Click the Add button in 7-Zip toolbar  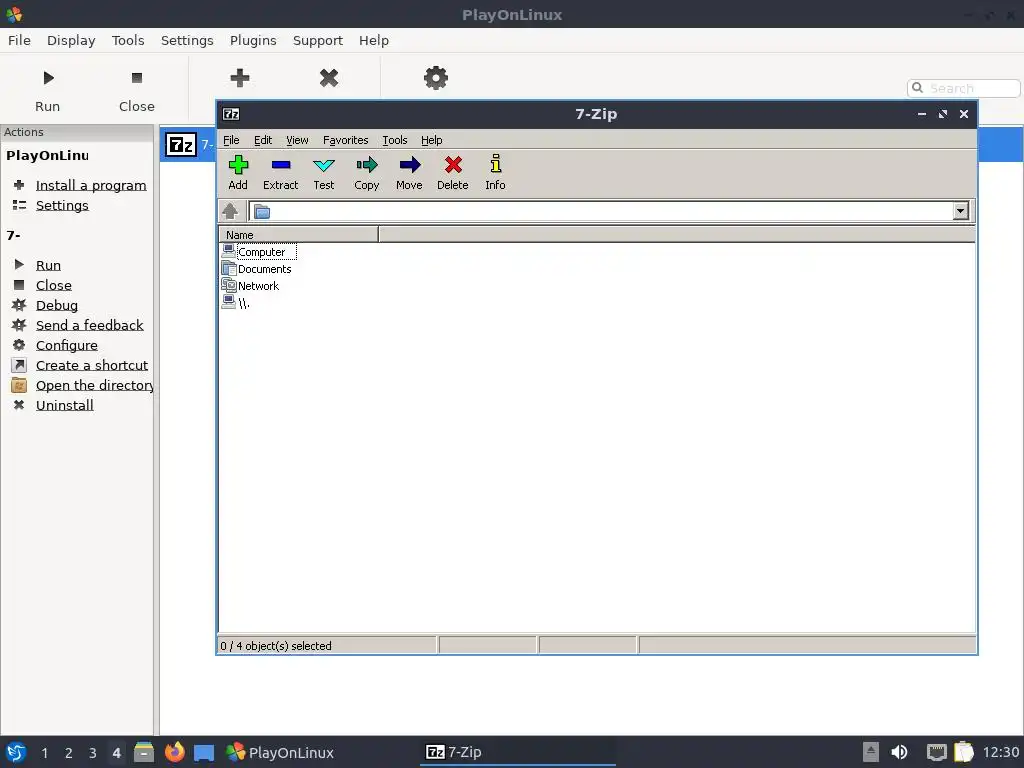(238, 172)
